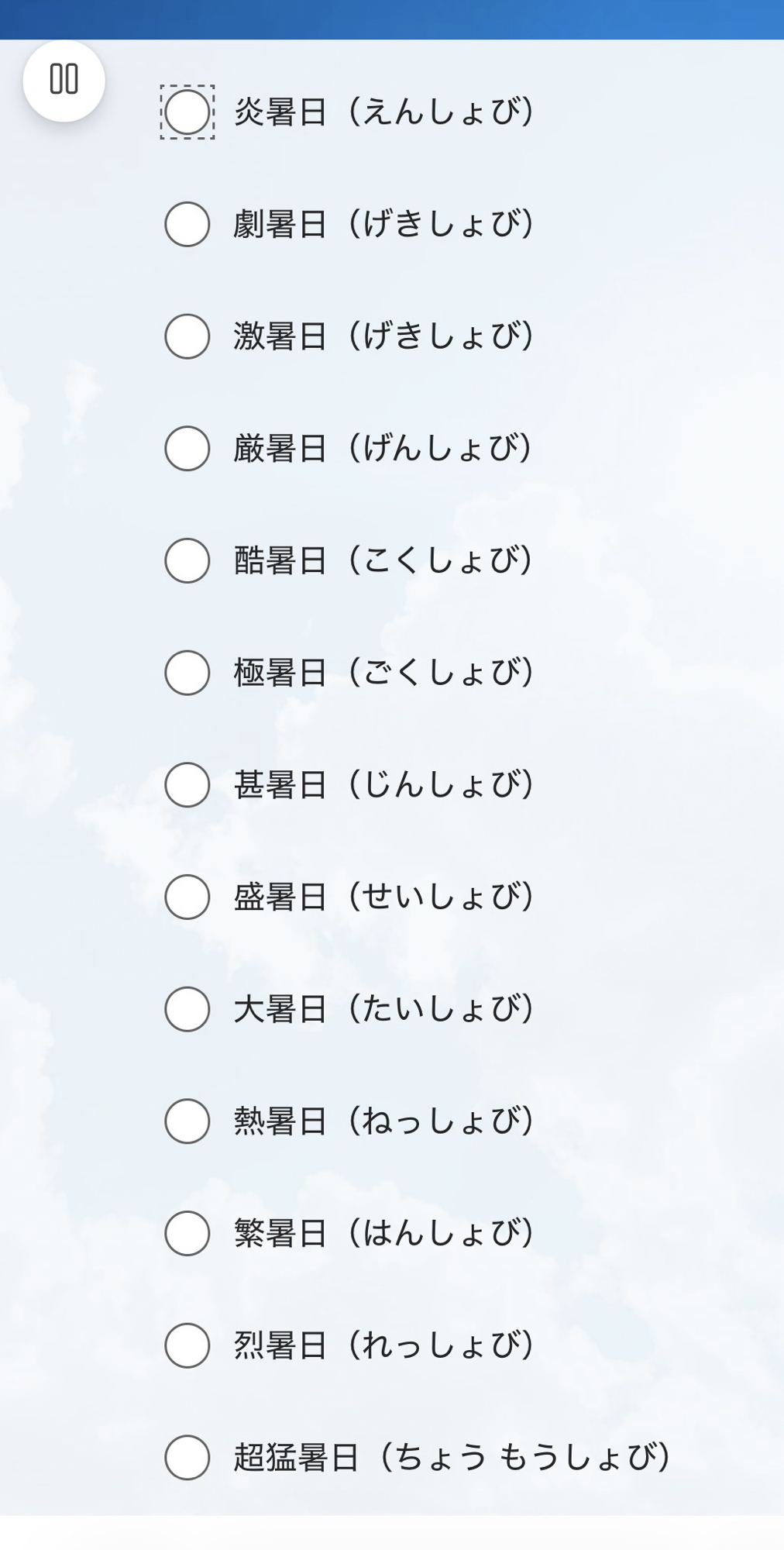Choose the 劇暑日 radio option
Image resolution: width=784 pixels, height=1550 pixels.
[187, 225]
